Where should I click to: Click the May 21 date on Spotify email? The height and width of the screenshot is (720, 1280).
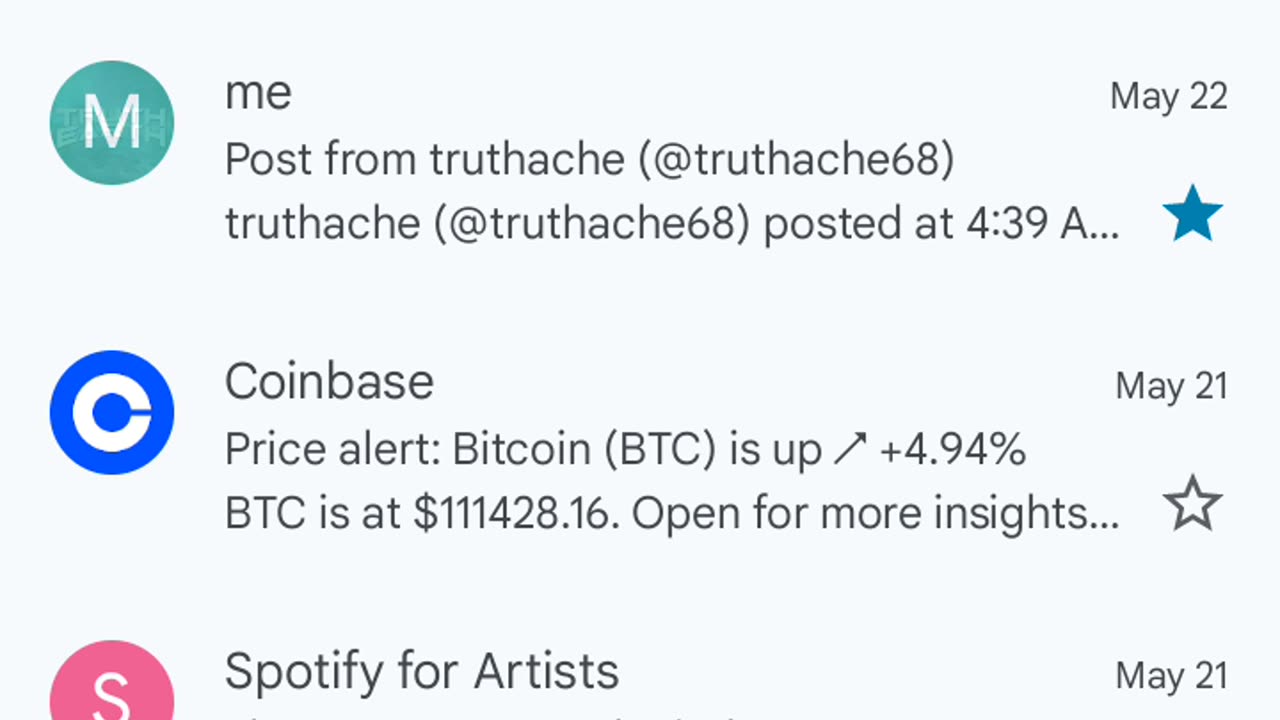(x=1172, y=676)
